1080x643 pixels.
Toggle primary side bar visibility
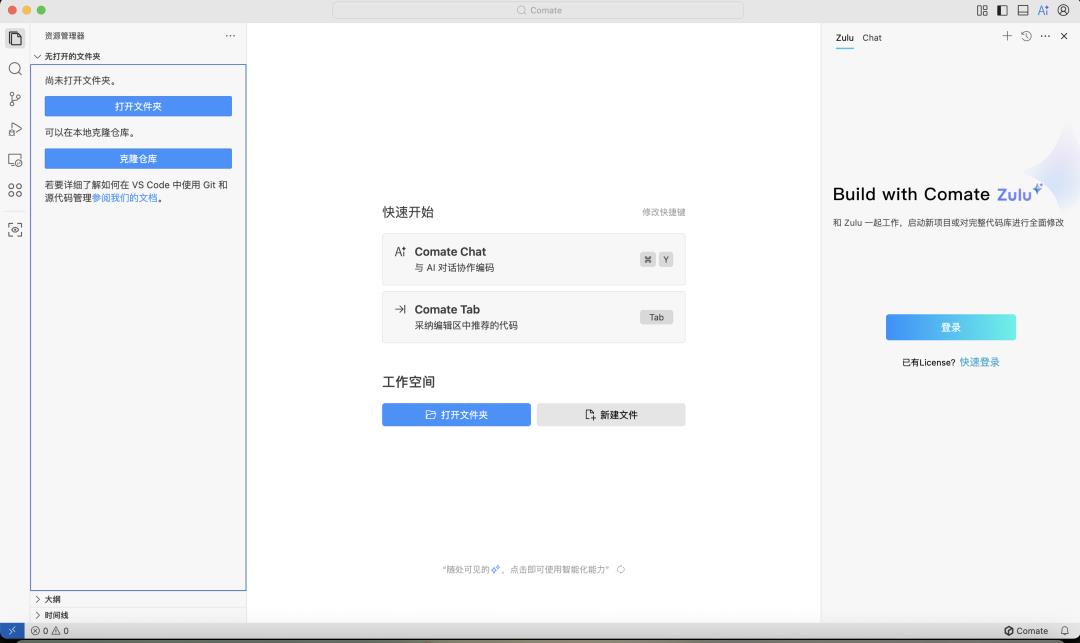pos(1002,10)
